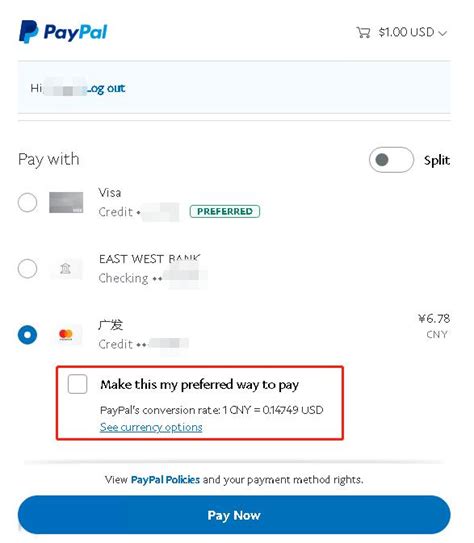Click the Pay Now button
The height and width of the screenshot is (543, 474).
(234, 515)
